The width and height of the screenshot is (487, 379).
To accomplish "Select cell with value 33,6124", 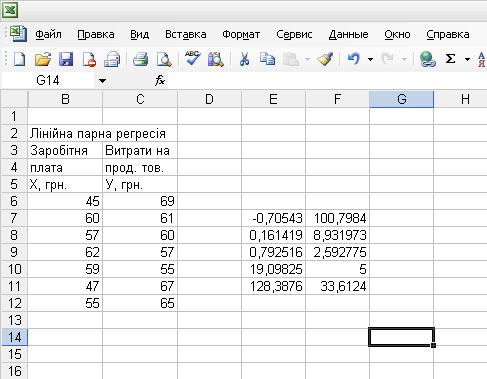I will [x=337, y=286].
